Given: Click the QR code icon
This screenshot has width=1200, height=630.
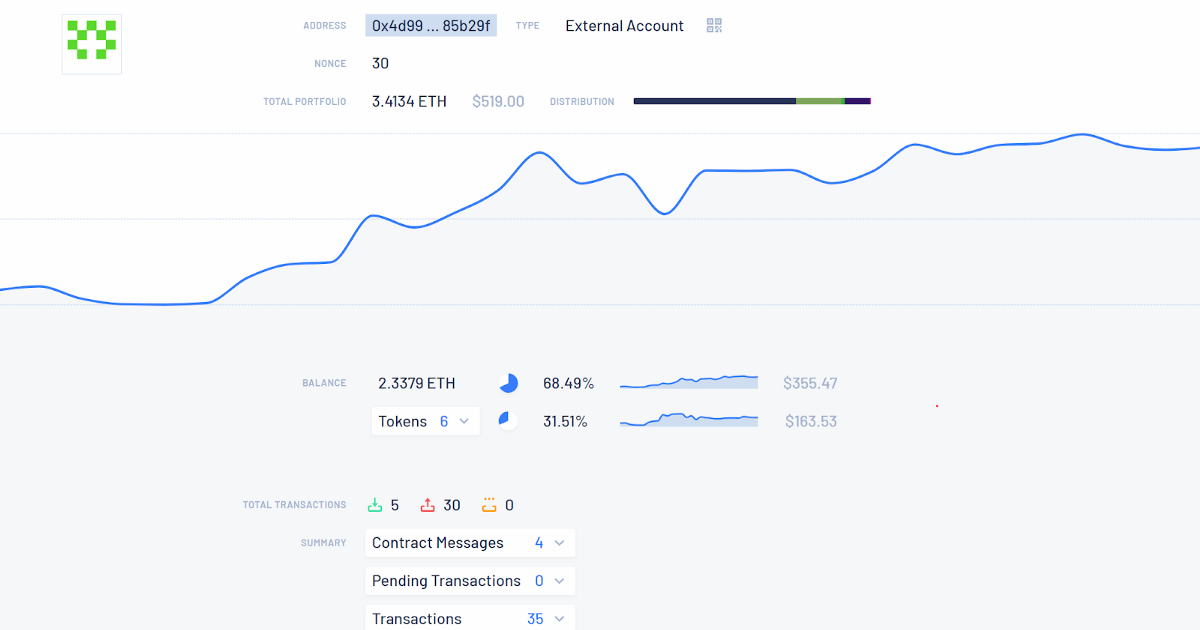Looking at the screenshot, I should click(714, 26).
